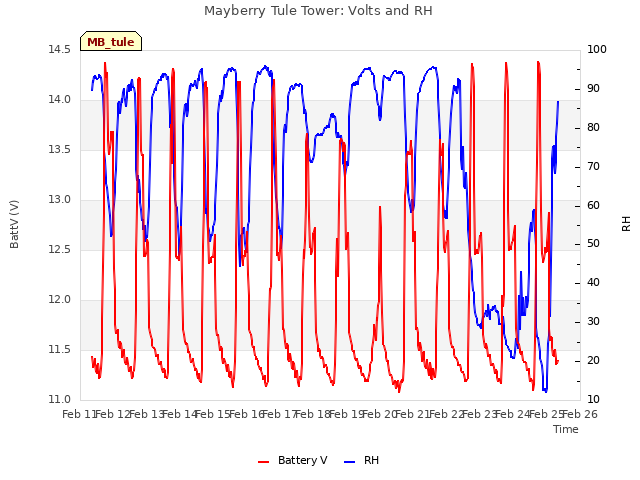The width and height of the screenshot is (640, 480).
Task: Toggle the RH legend entry
Action: pos(362,460)
